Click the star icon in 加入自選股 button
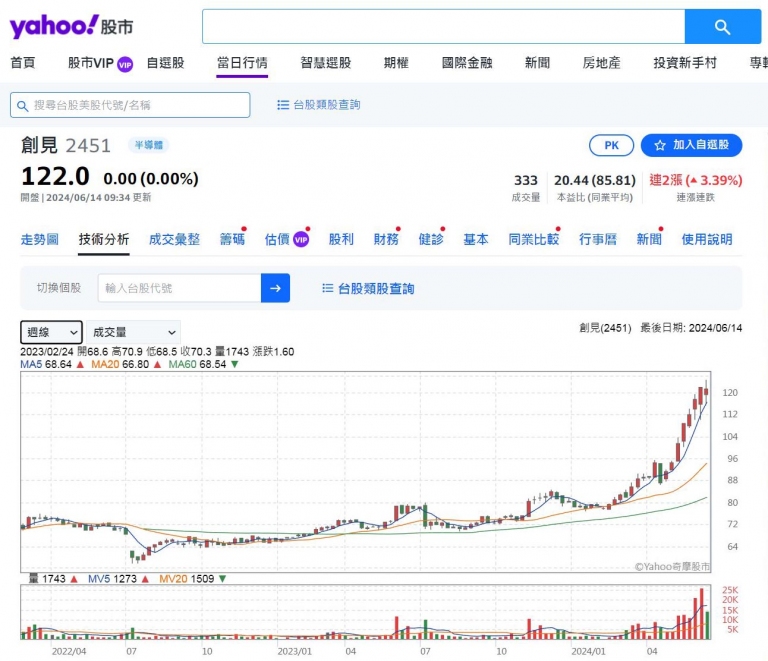 pos(660,145)
